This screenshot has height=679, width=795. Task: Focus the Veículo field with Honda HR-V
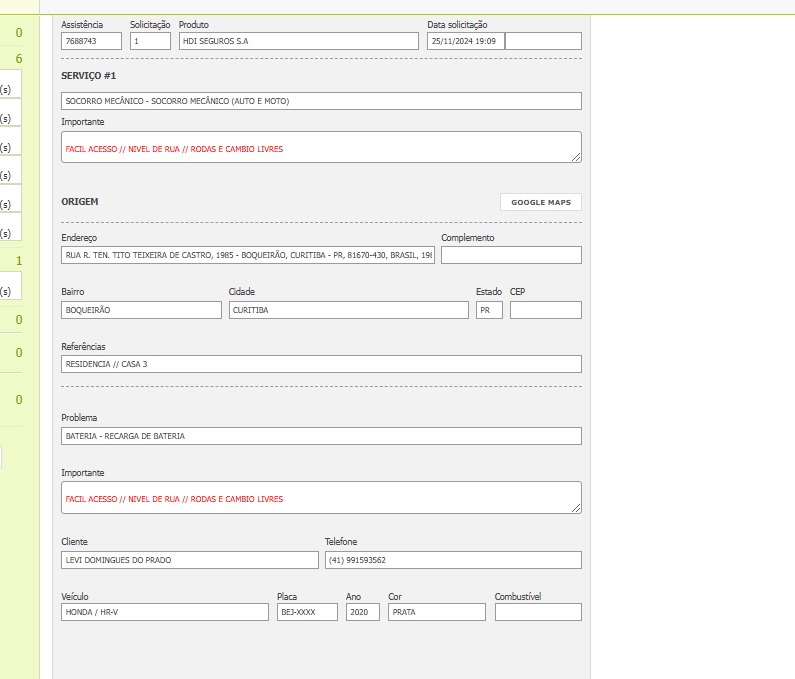[165, 612]
